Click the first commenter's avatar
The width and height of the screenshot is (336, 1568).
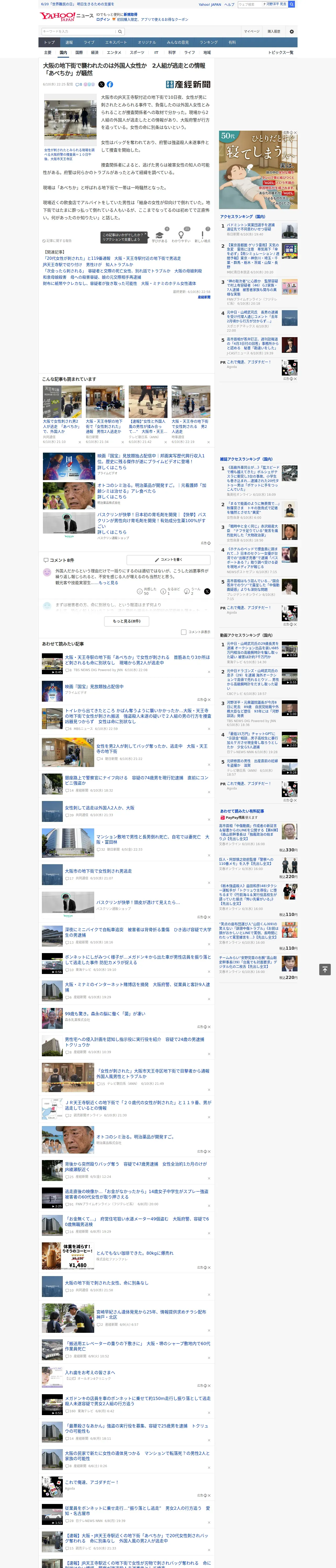coord(47,572)
